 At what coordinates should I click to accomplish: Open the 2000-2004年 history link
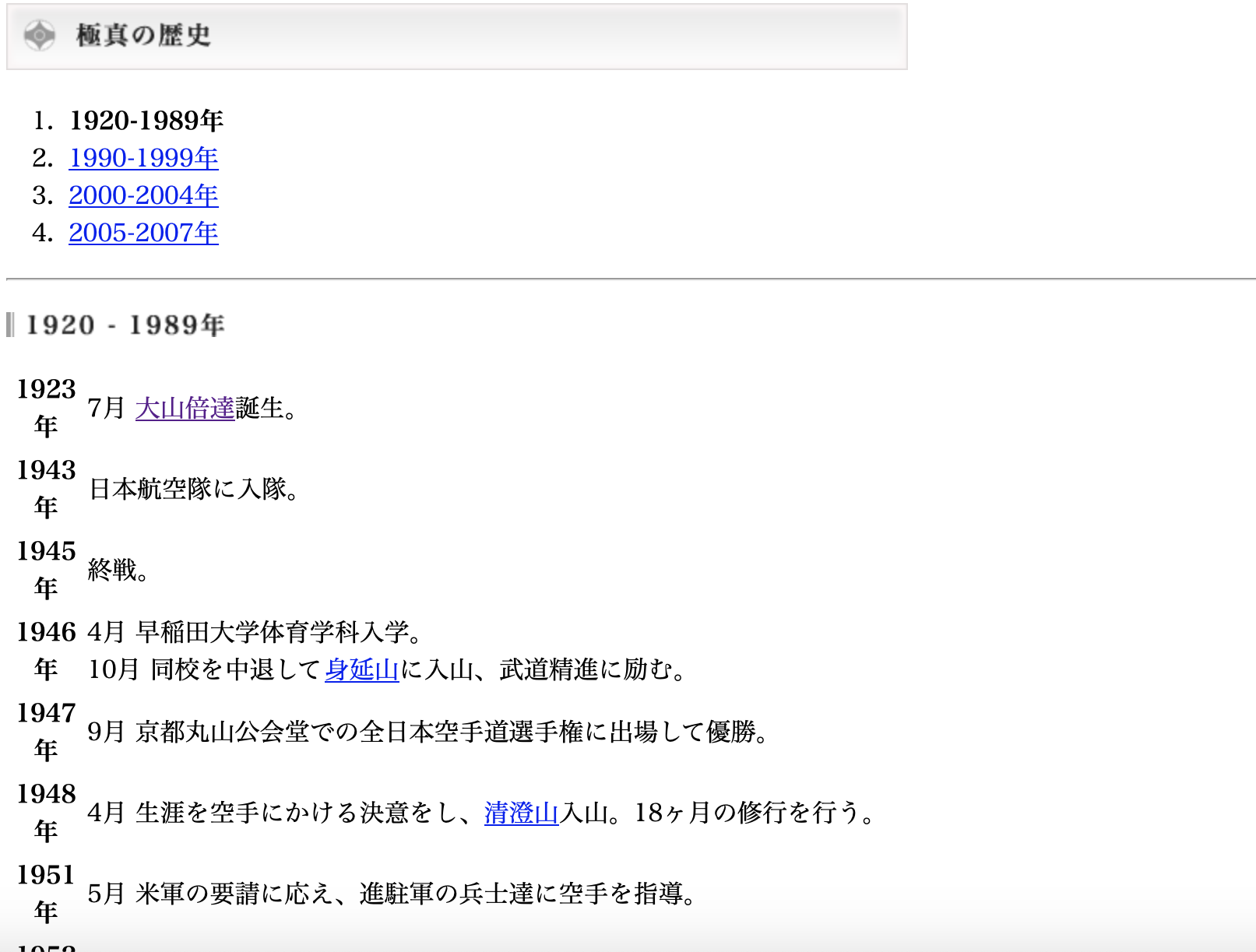pos(143,195)
